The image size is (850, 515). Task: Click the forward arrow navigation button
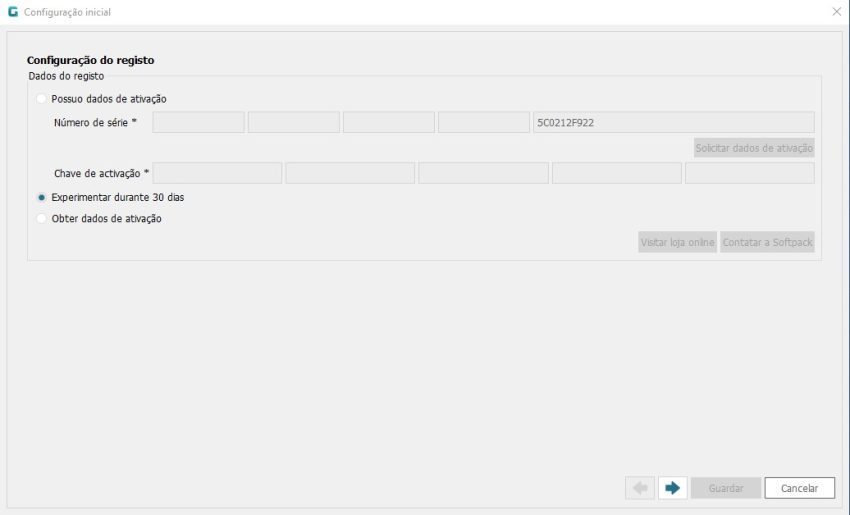click(672, 488)
